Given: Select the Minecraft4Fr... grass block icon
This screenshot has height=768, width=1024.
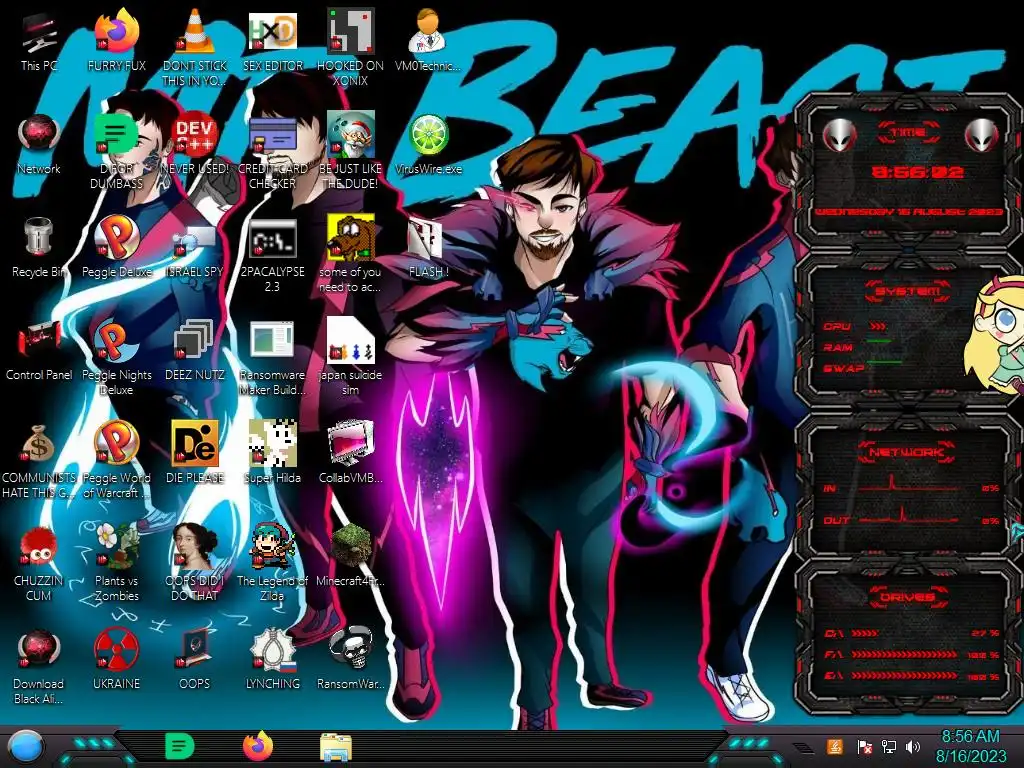Looking at the screenshot, I should tap(350, 556).
